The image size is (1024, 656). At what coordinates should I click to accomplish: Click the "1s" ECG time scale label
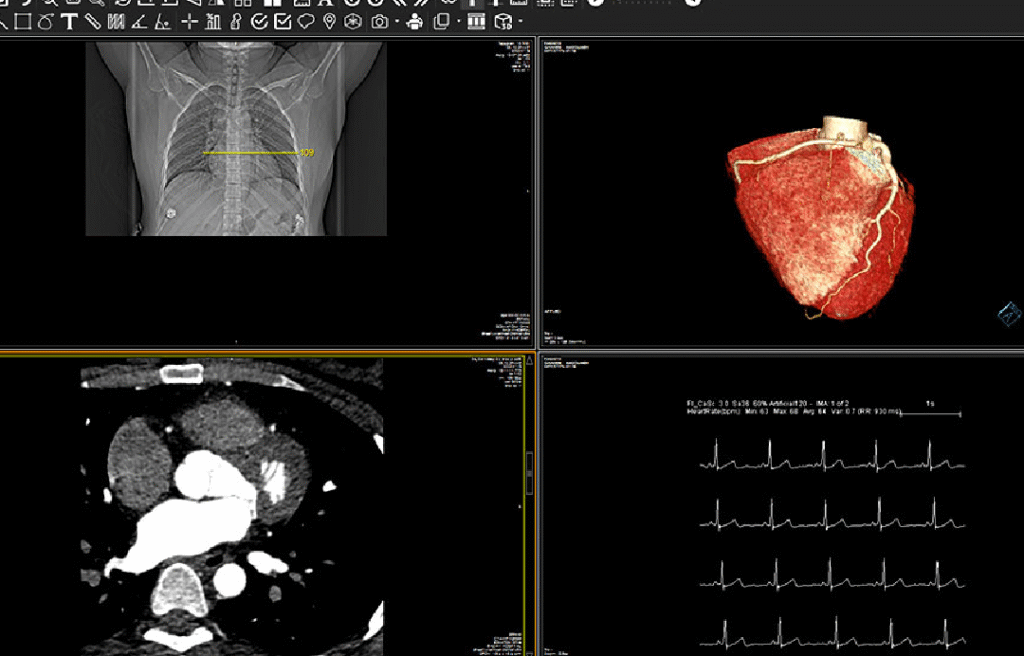(930, 404)
